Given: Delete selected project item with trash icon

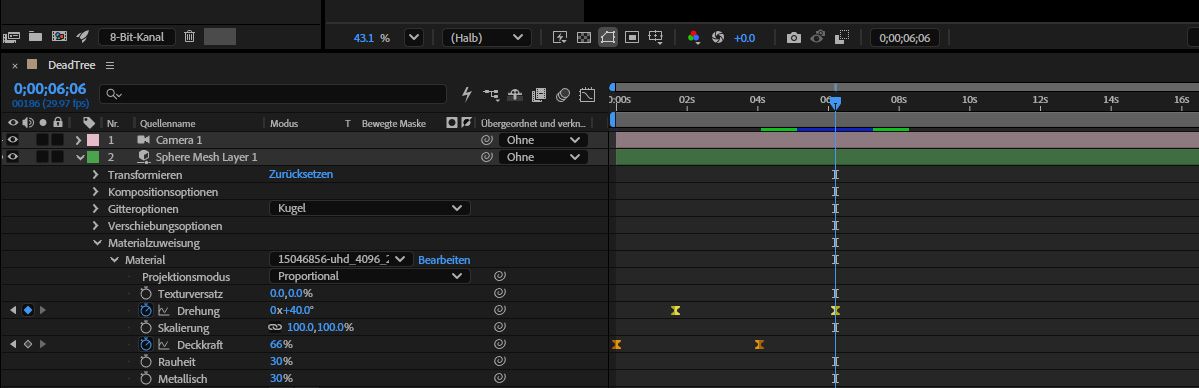Looking at the screenshot, I should (x=190, y=37).
